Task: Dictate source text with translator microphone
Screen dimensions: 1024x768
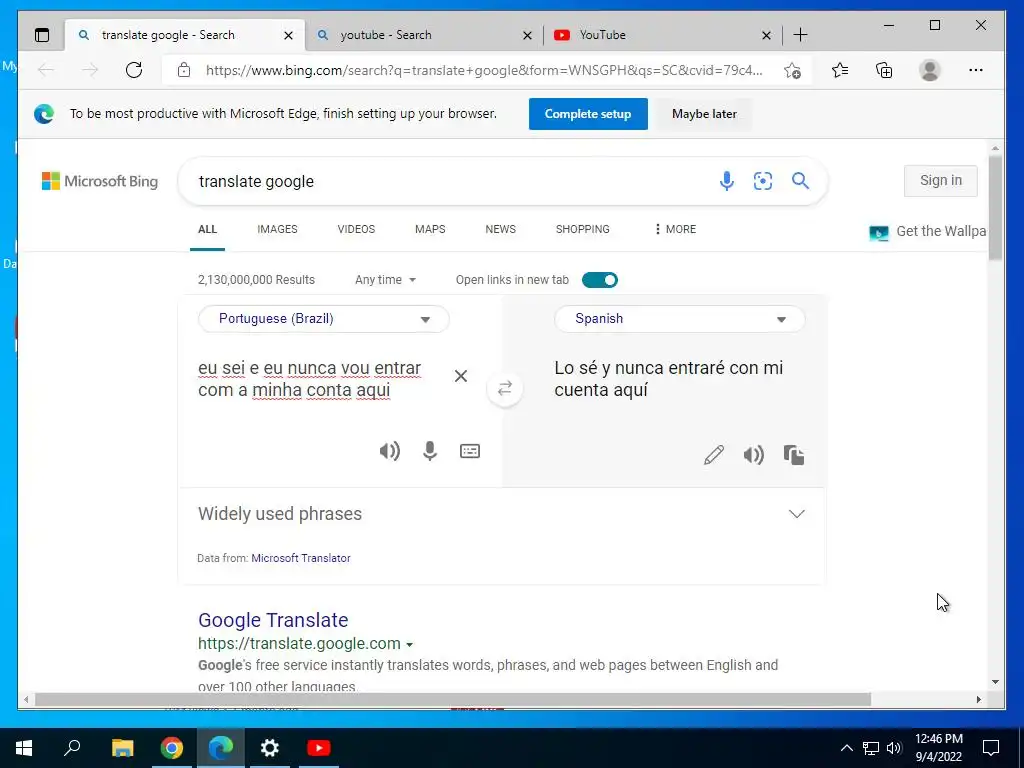Action: pyautogui.click(x=430, y=451)
